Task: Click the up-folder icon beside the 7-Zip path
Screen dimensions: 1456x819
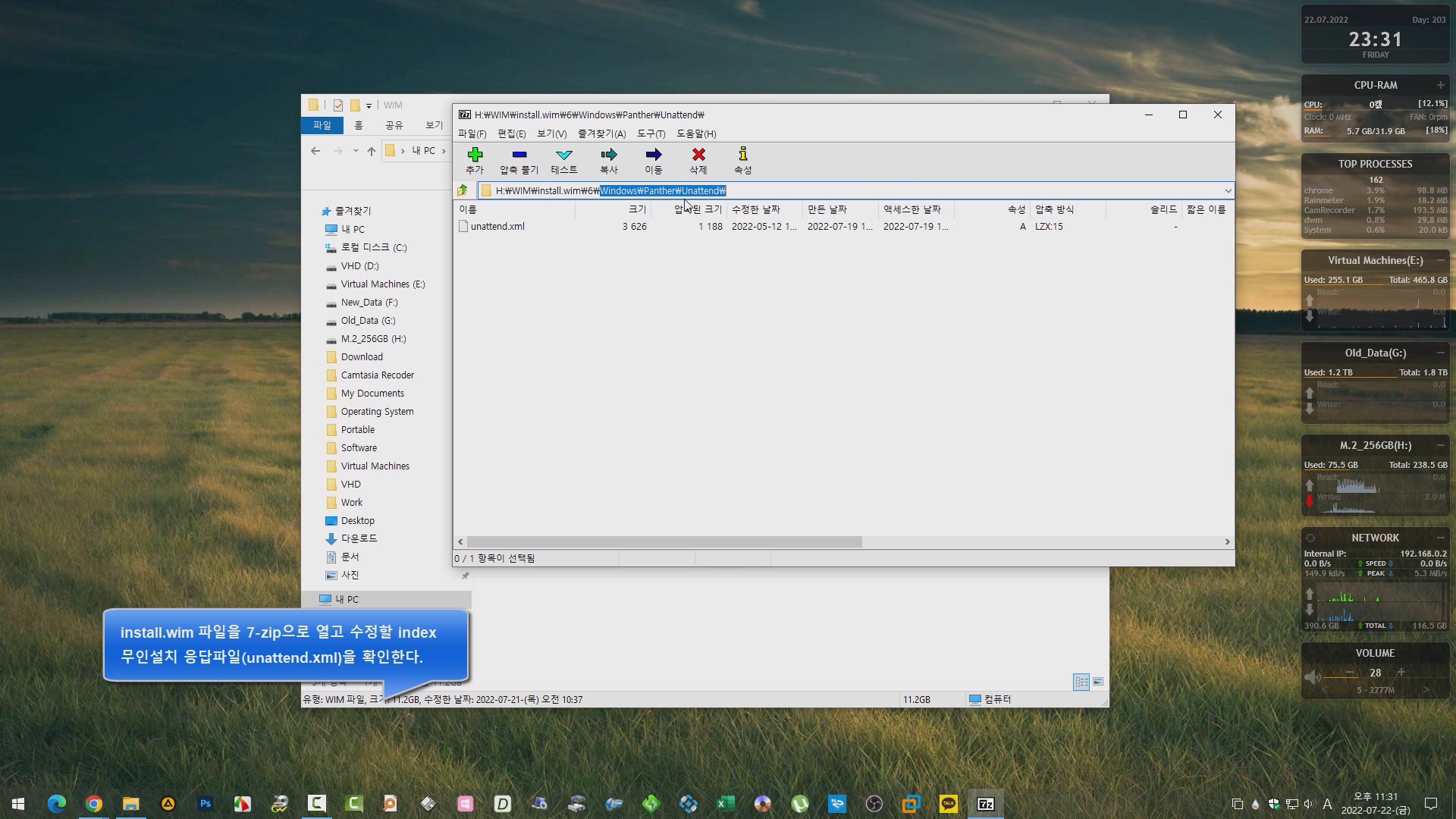Action: tap(463, 190)
